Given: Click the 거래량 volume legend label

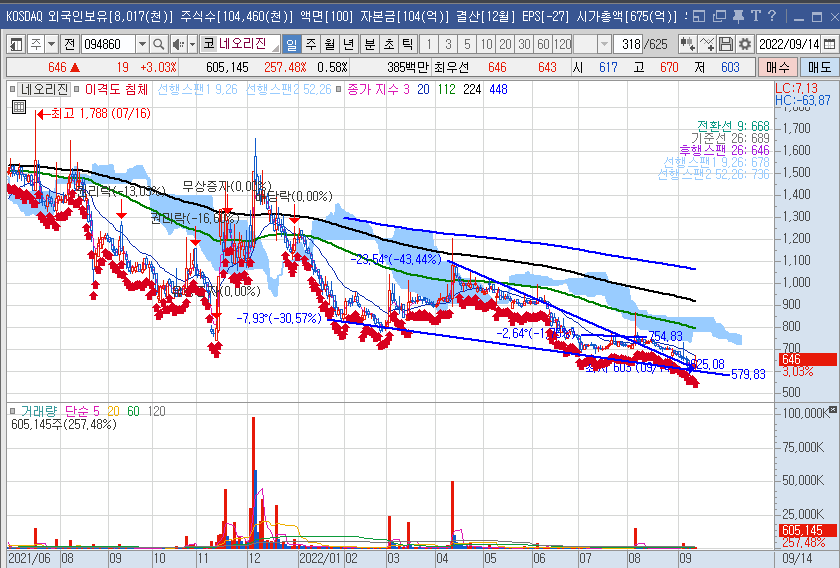Looking at the screenshot, I should coord(39,412).
